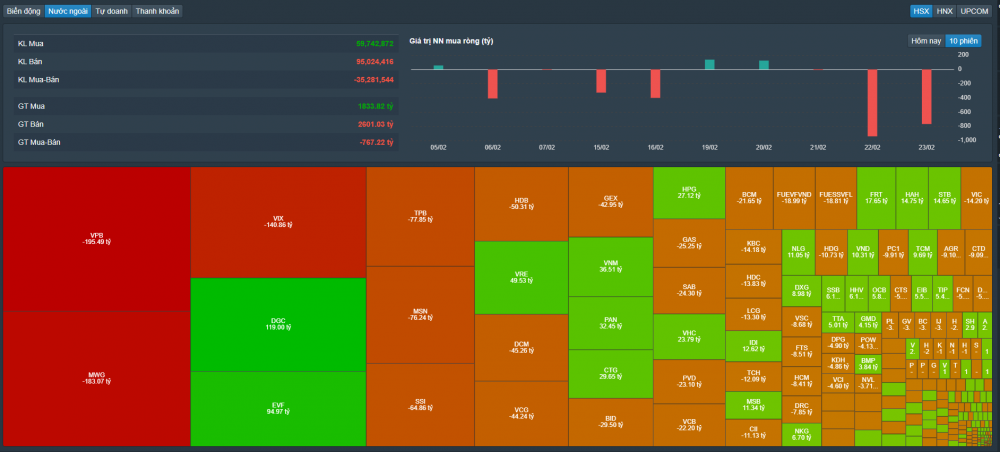Select the SAB -24.30 tỷ tile
This screenshot has height=452, width=1000.
689,291
